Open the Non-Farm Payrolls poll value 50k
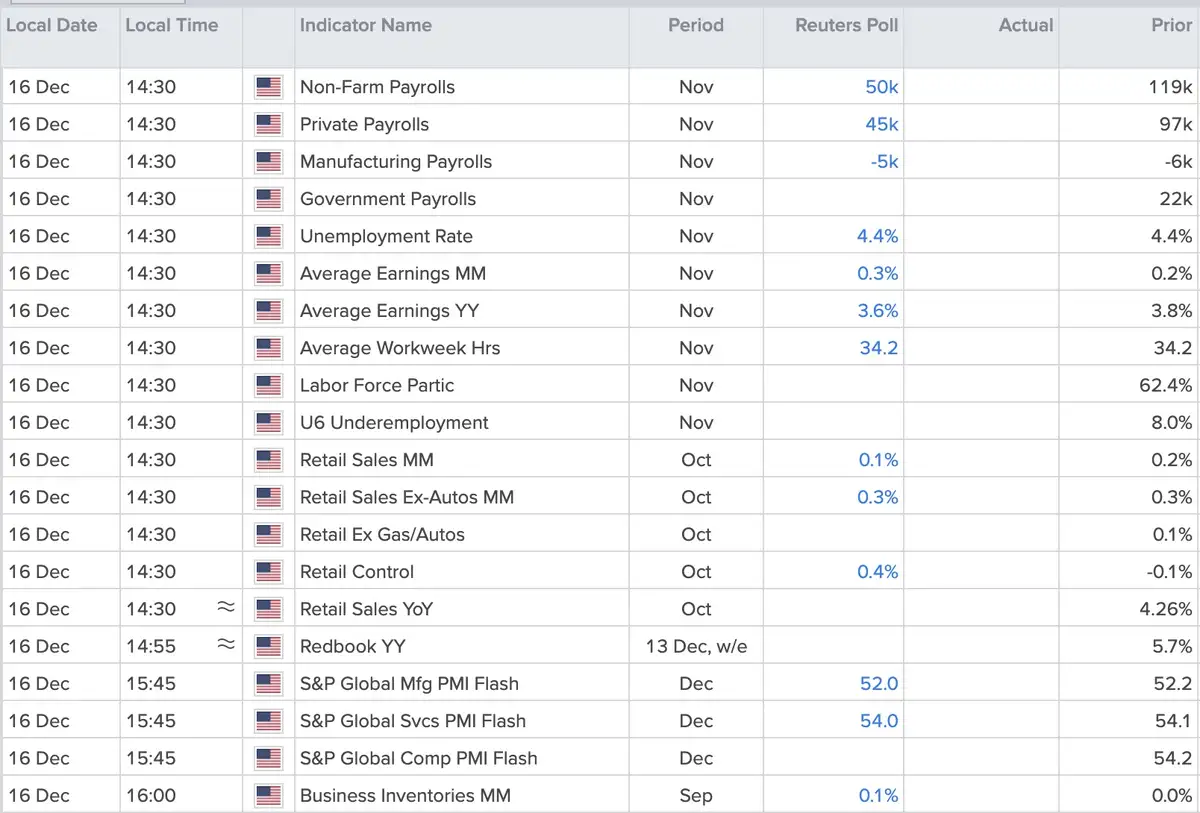Screen dimensions: 1200x813 coord(882,87)
